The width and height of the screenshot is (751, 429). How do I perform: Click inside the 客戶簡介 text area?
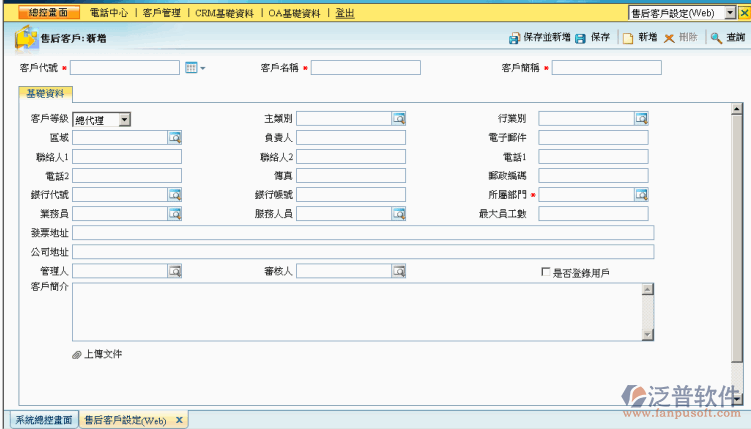[x=357, y=312]
